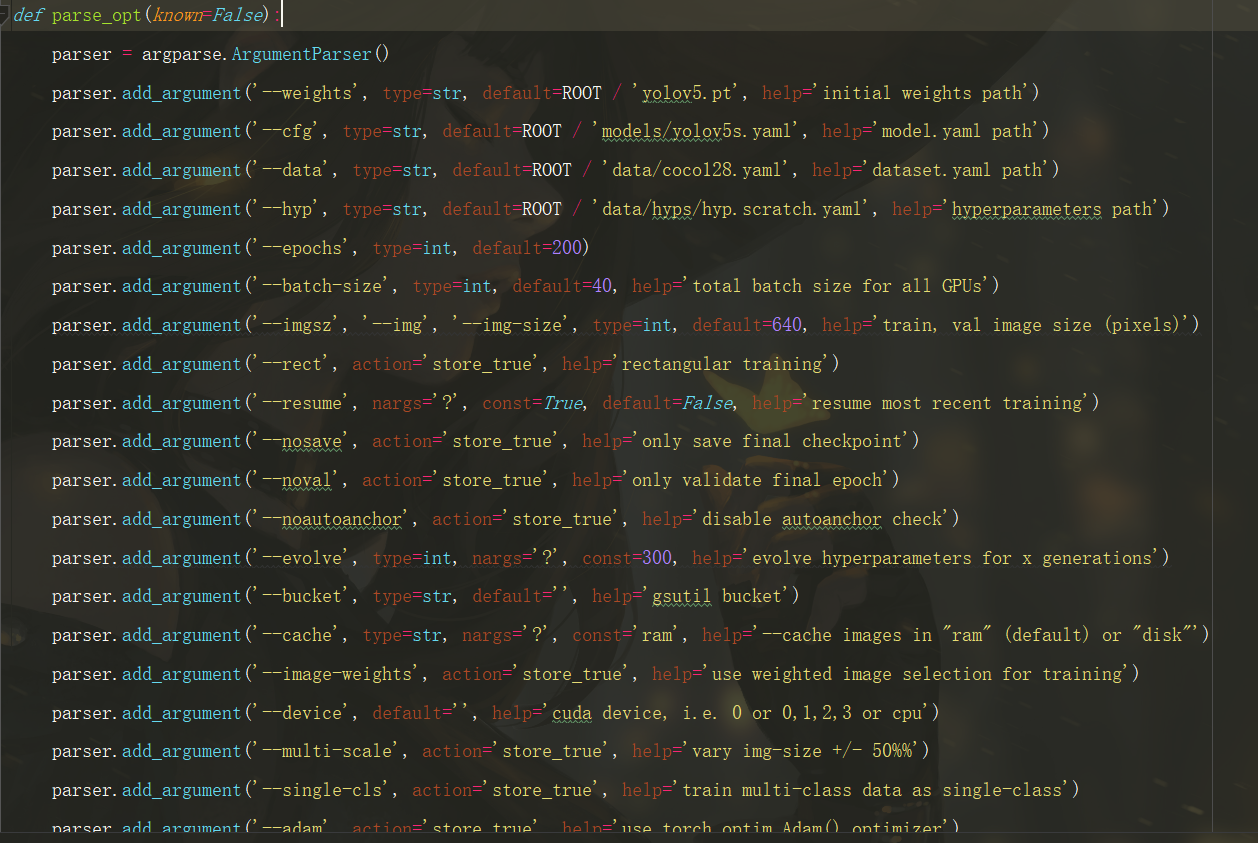Click 'only save final checkpoint' help text
This screenshot has height=843, width=1258.
(x=771, y=441)
